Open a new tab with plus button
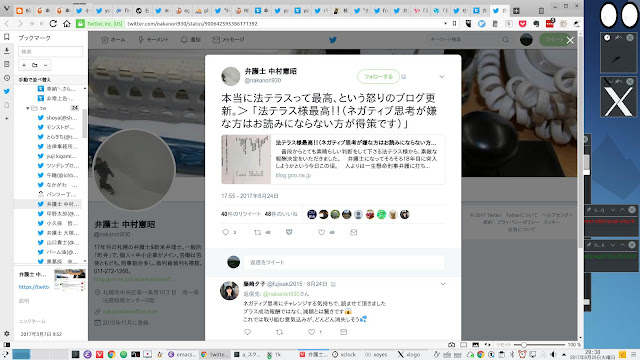This screenshot has height=360, width=640. [x=516, y=11]
